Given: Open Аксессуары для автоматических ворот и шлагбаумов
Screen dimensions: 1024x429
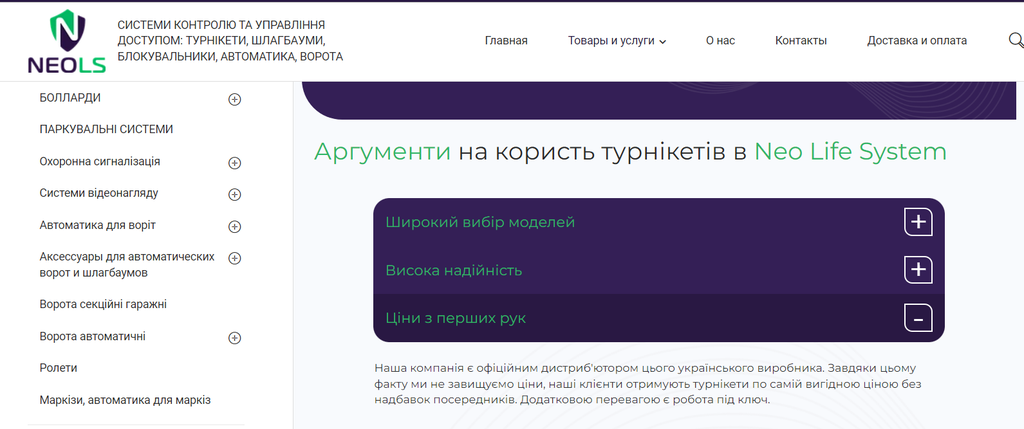Looking at the screenshot, I should point(127,264).
